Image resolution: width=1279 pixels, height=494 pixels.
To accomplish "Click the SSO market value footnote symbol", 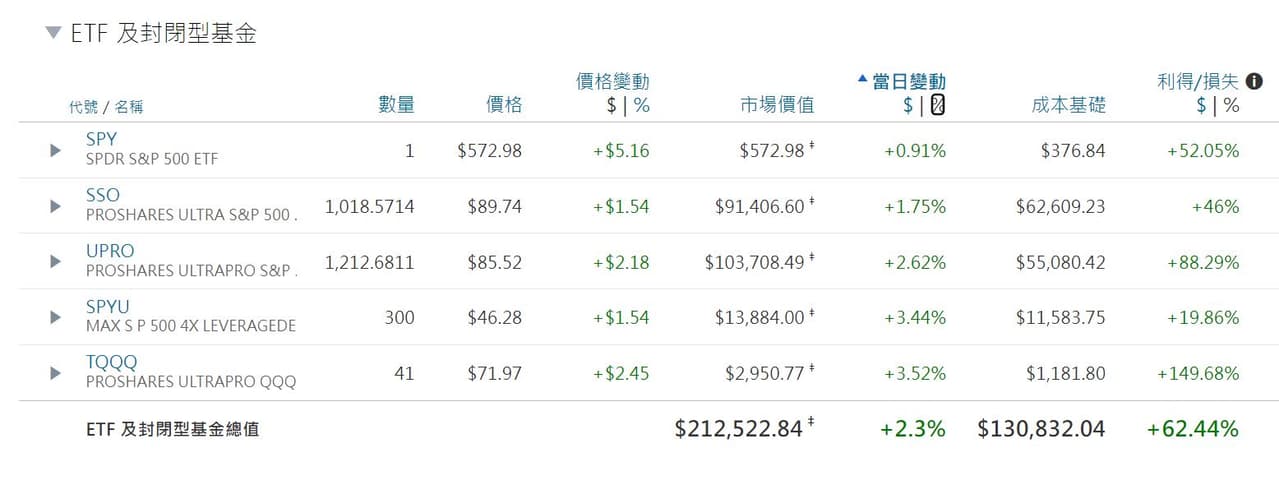I will coord(812,203).
